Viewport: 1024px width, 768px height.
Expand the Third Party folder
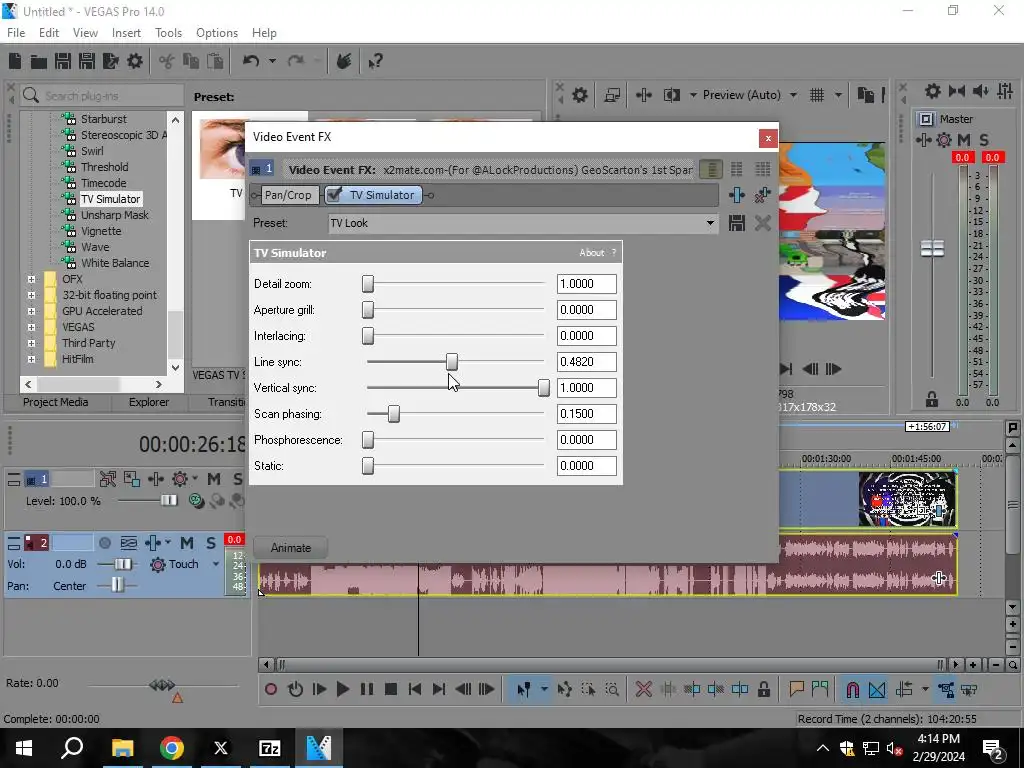(31, 343)
